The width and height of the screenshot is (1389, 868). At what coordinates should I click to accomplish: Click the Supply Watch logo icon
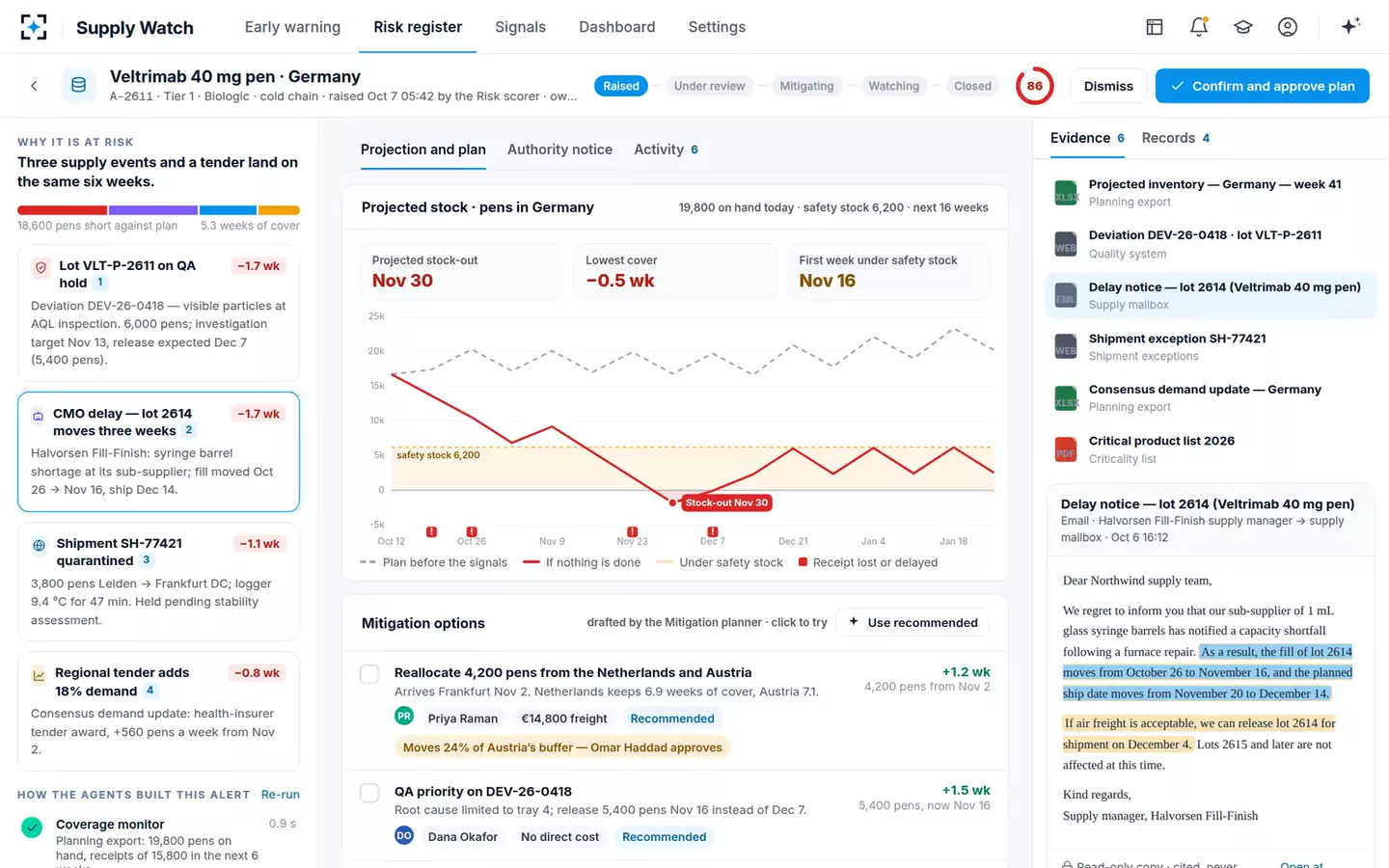pyautogui.click(x=34, y=27)
